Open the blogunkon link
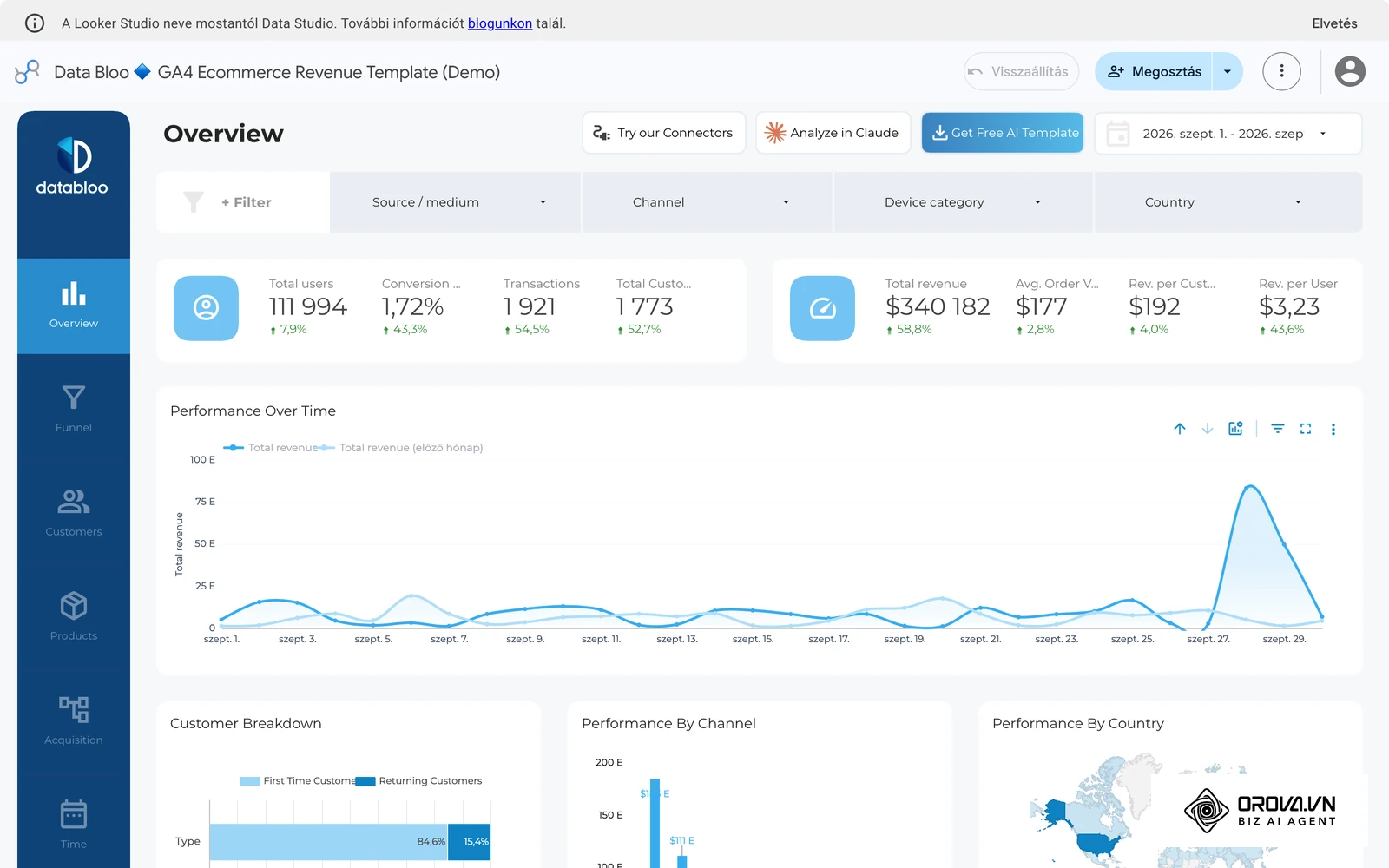 [500, 23]
